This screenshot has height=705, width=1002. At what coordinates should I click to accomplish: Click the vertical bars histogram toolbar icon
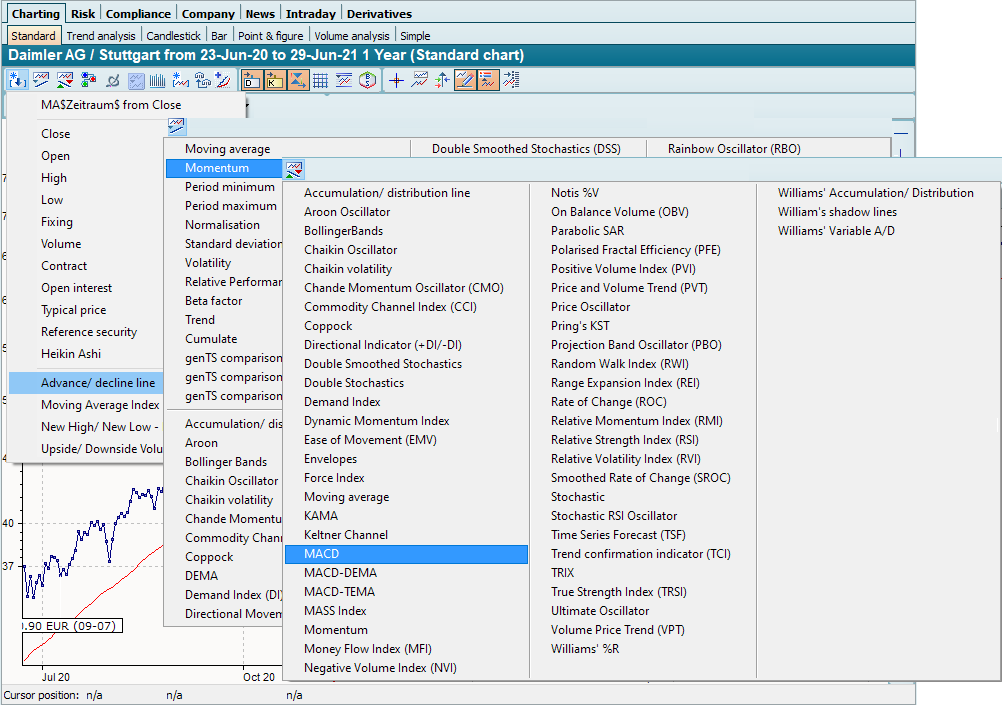tap(157, 81)
